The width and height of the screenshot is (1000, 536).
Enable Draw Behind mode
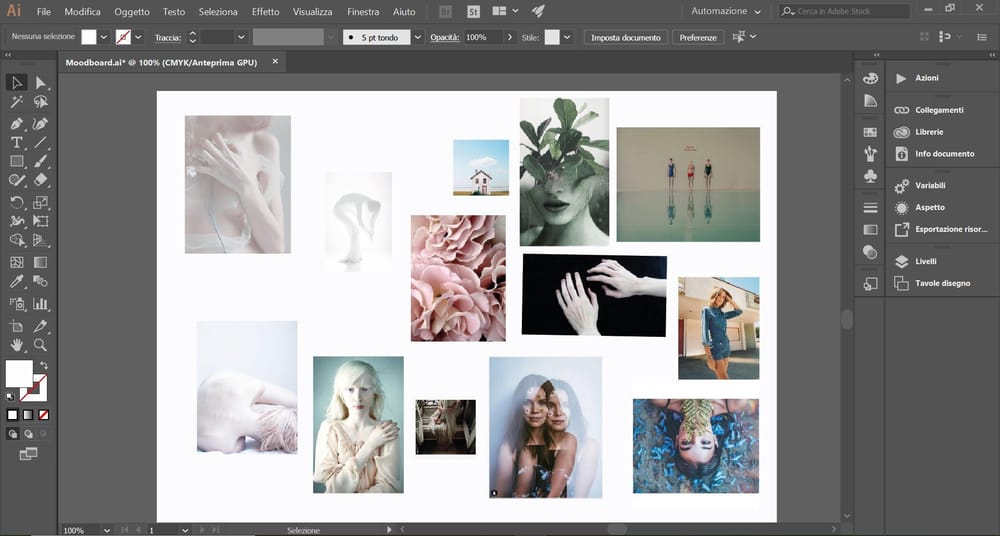coord(28,434)
